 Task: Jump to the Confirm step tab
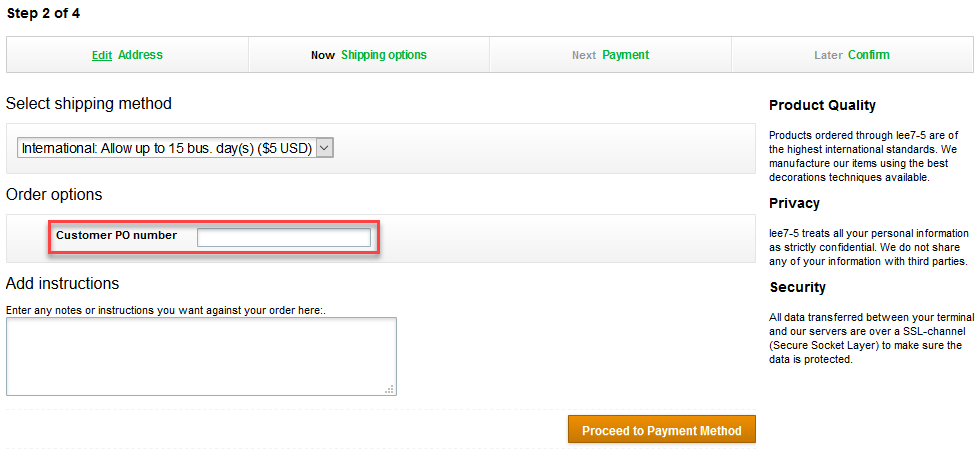pos(868,55)
